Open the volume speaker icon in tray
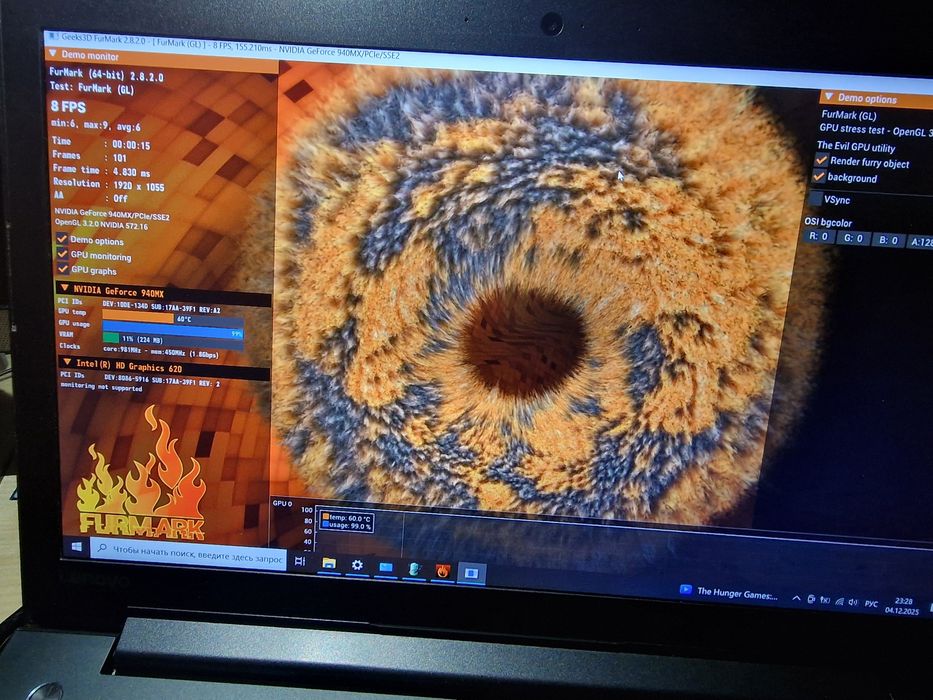 tap(854, 602)
